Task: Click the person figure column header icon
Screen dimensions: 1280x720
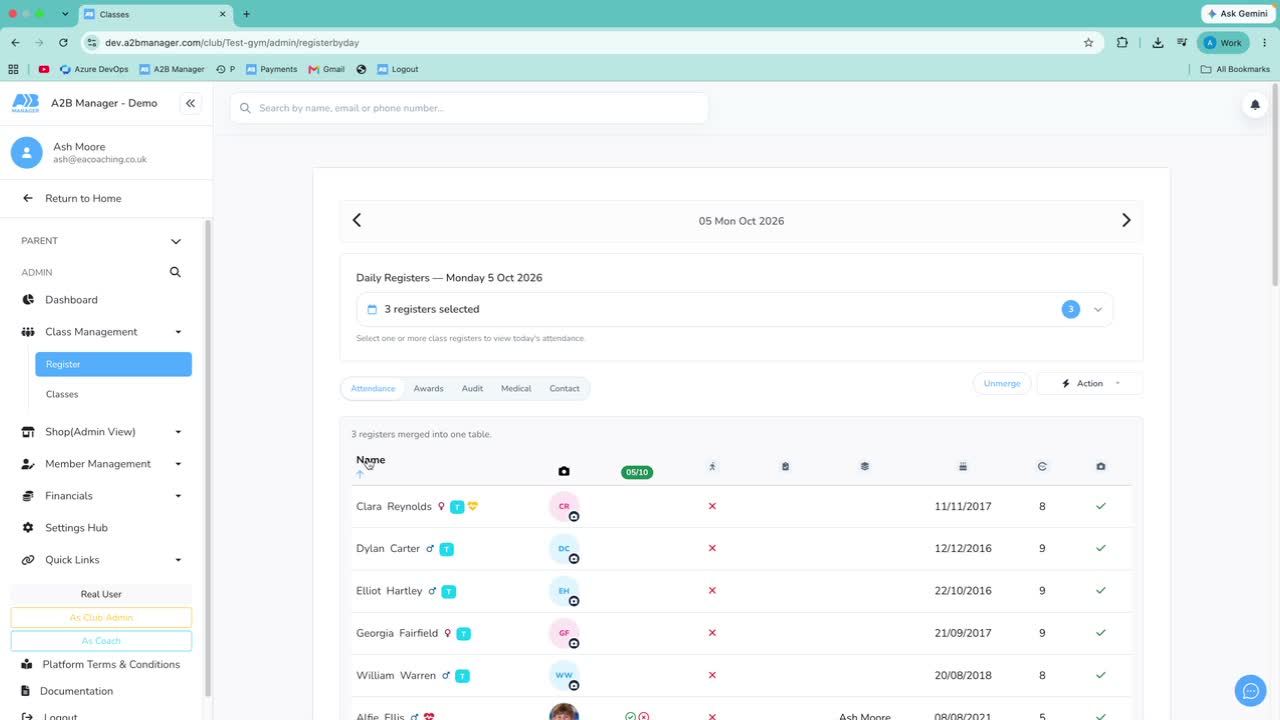Action: [712, 466]
